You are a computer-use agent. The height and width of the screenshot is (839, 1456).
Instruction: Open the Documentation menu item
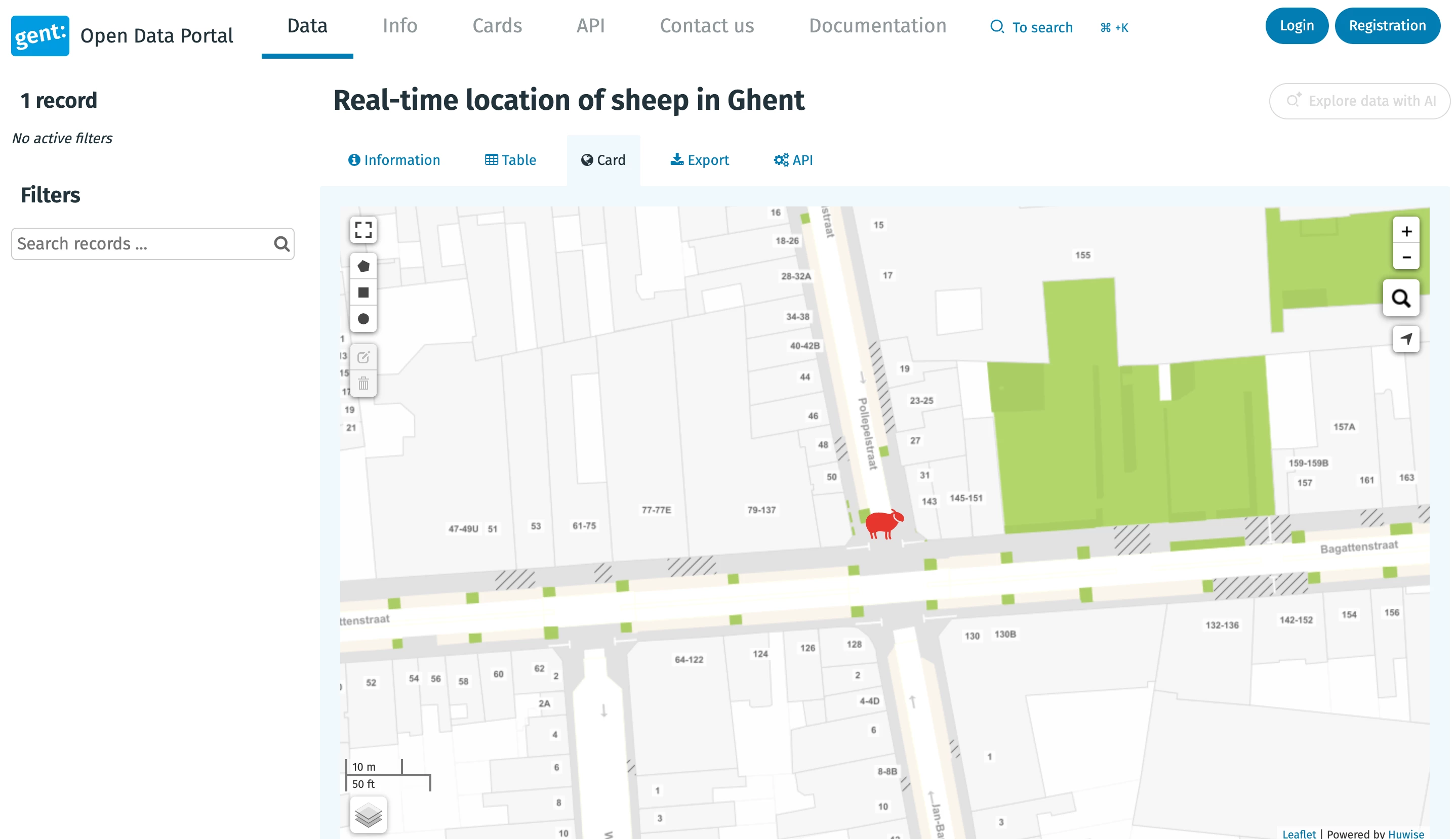(x=877, y=26)
